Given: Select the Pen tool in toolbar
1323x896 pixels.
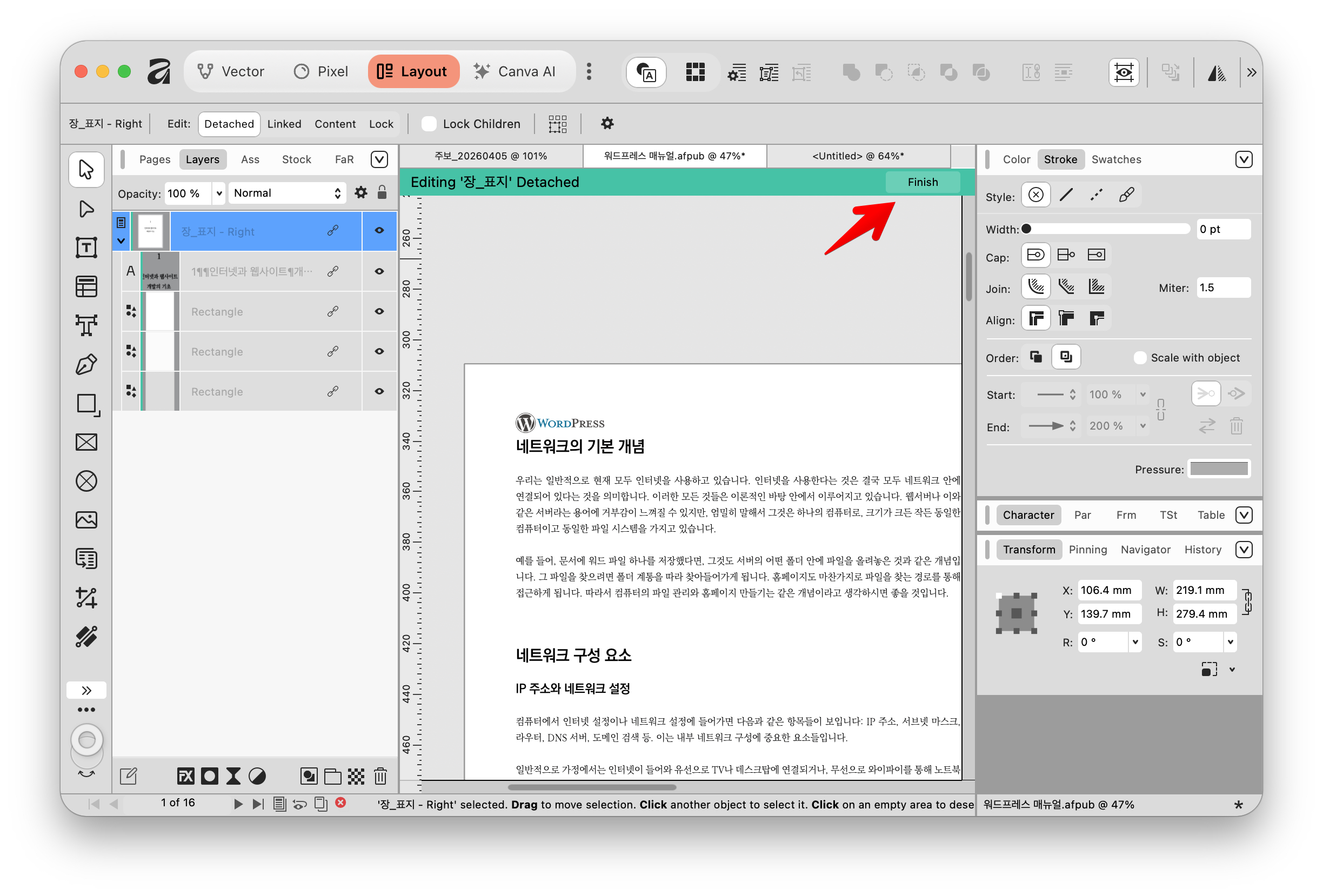Looking at the screenshot, I should [x=86, y=364].
